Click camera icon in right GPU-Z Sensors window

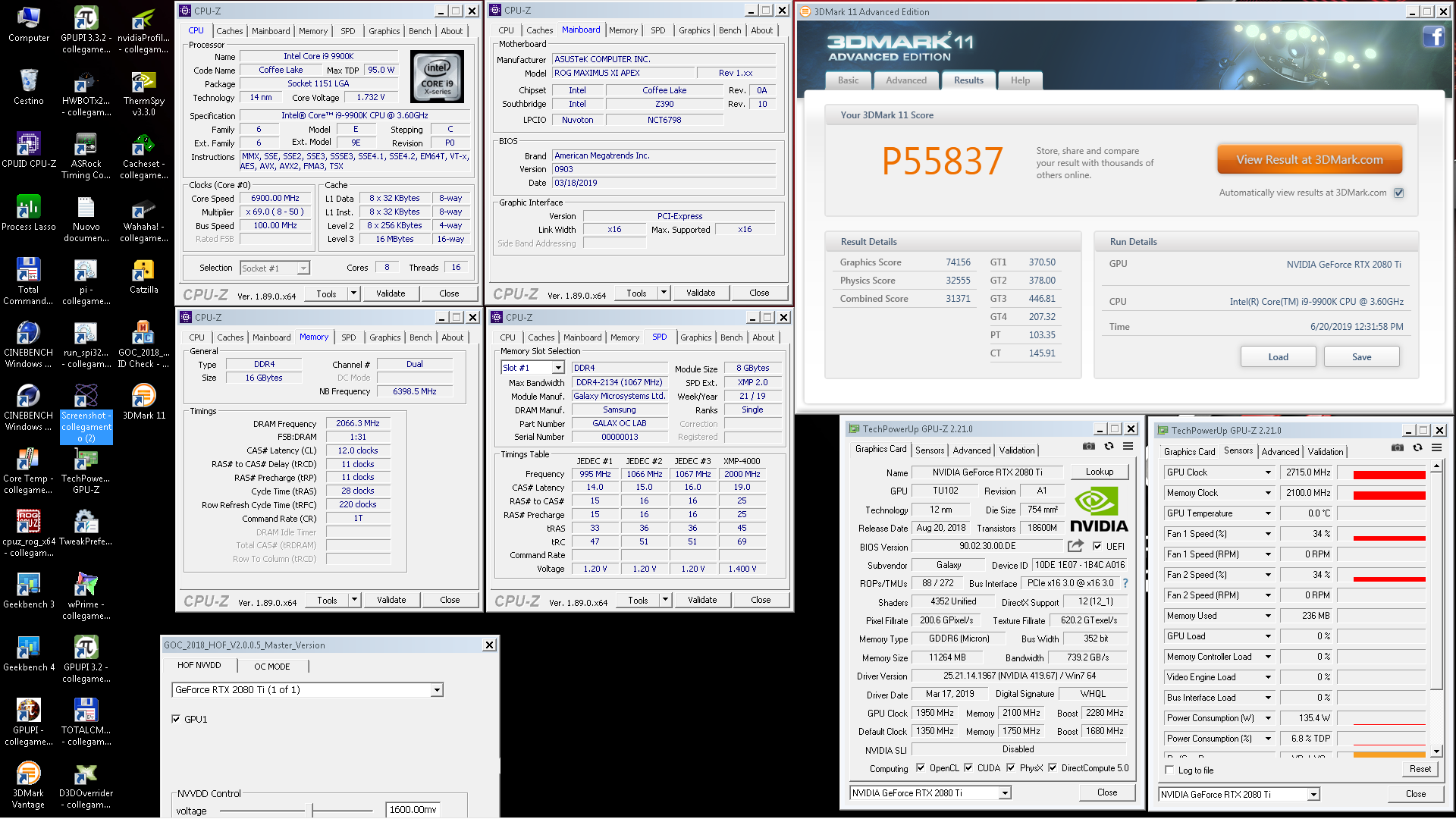[1398, 448]
